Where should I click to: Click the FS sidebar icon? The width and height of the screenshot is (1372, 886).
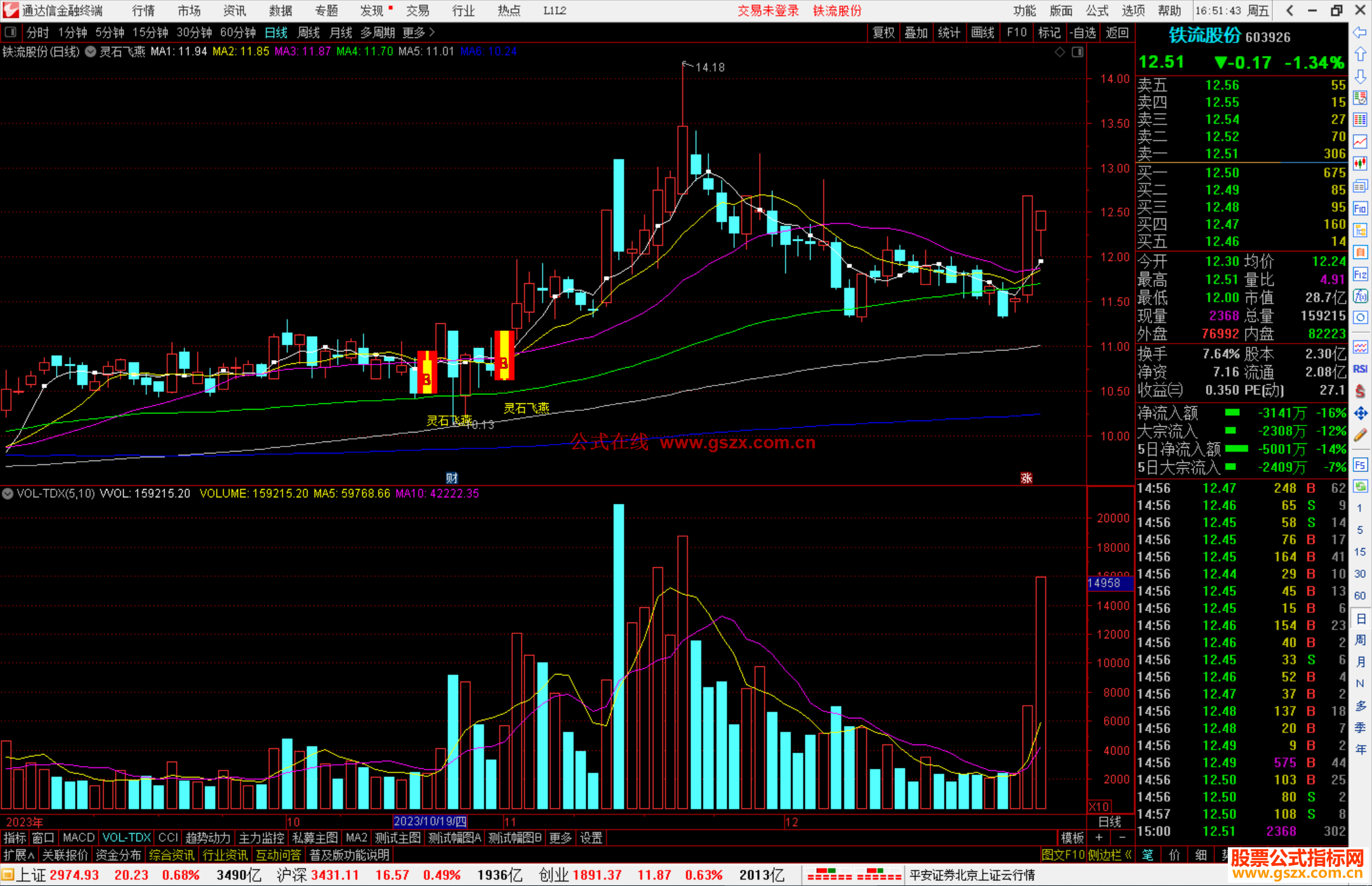[x=1360, y=465]
